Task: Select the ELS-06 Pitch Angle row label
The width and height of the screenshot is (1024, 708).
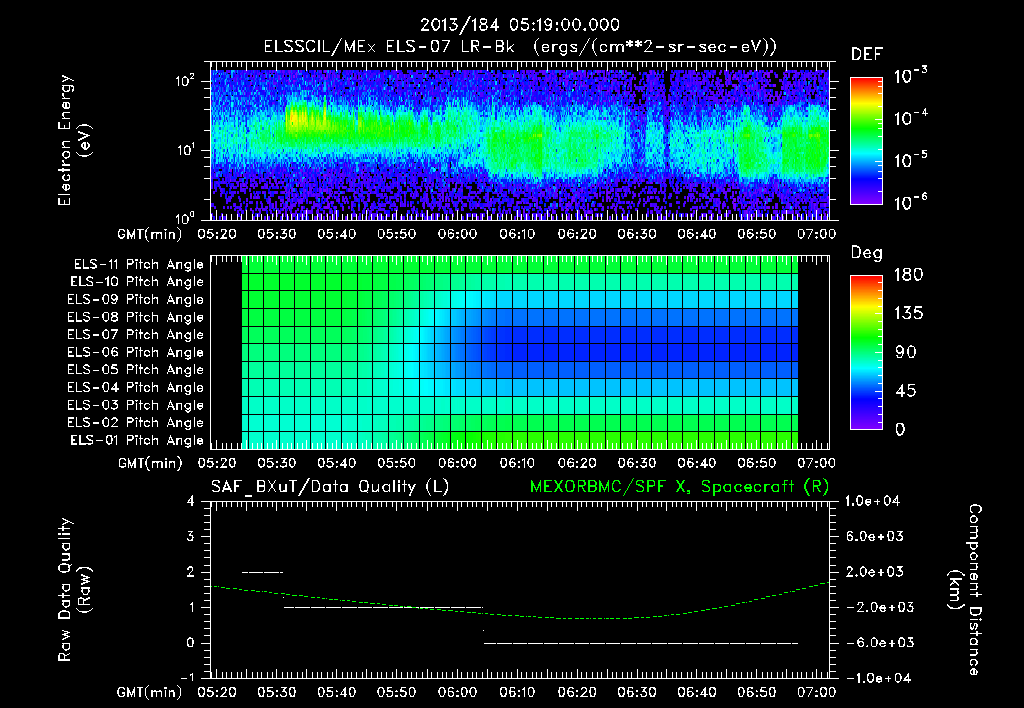Action: [x=135, y=352]
